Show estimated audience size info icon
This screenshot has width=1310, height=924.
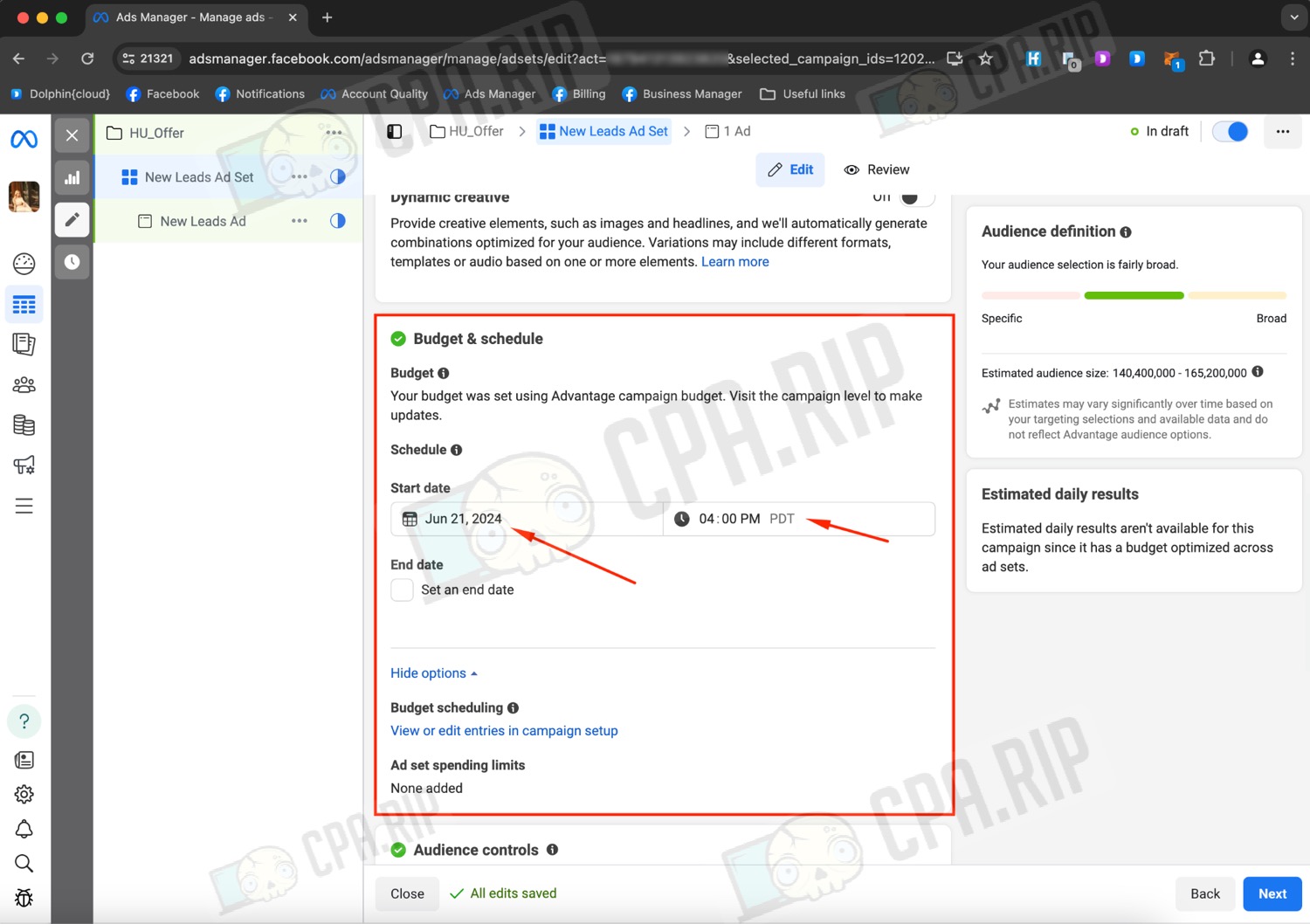click(x=1258, y=372)
